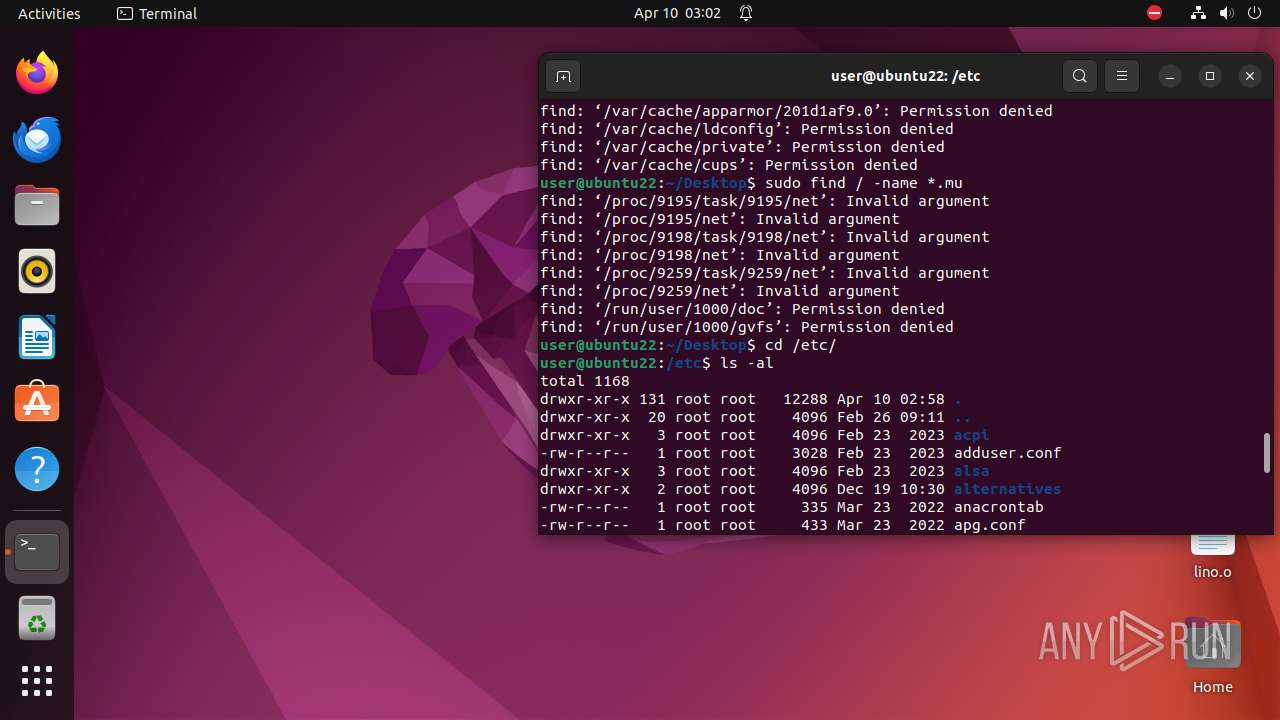Click the 'total 1168' line

click(x=585, y=381)
